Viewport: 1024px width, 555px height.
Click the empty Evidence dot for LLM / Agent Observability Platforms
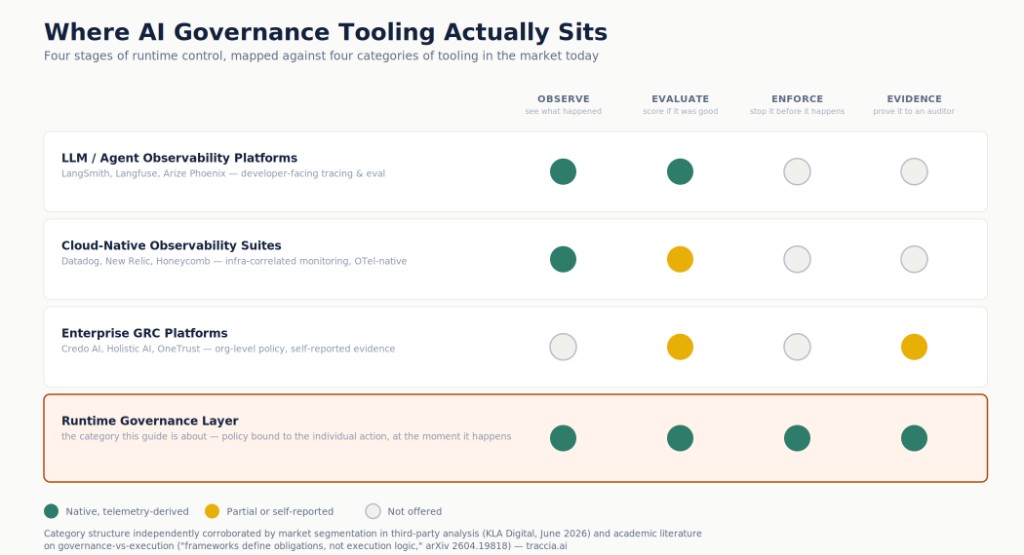(x=914, y=172)
